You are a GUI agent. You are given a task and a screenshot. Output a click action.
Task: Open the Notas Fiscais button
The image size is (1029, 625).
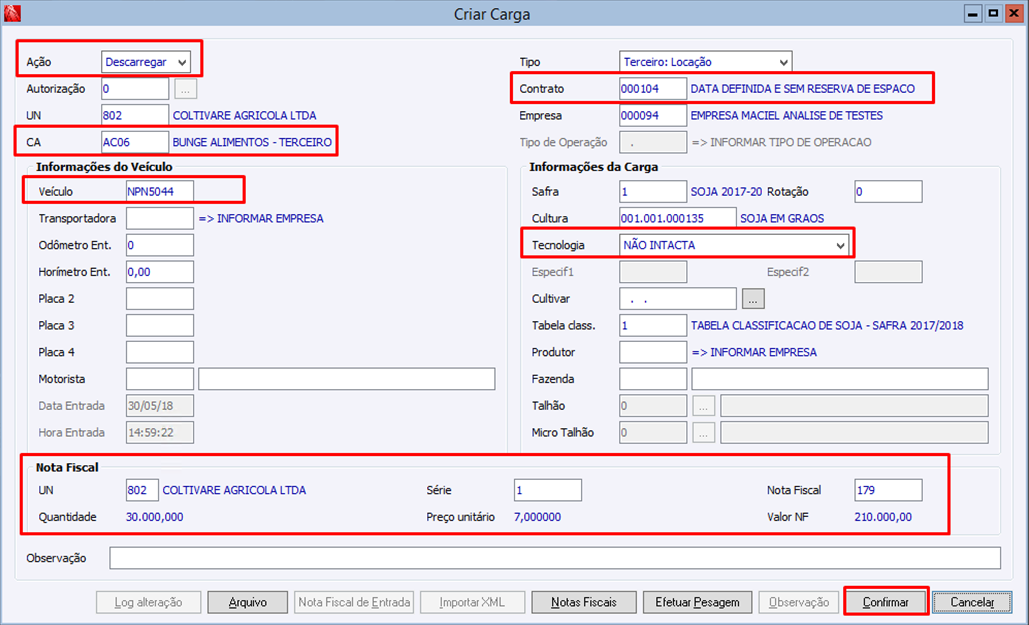(x=583, y=602)
